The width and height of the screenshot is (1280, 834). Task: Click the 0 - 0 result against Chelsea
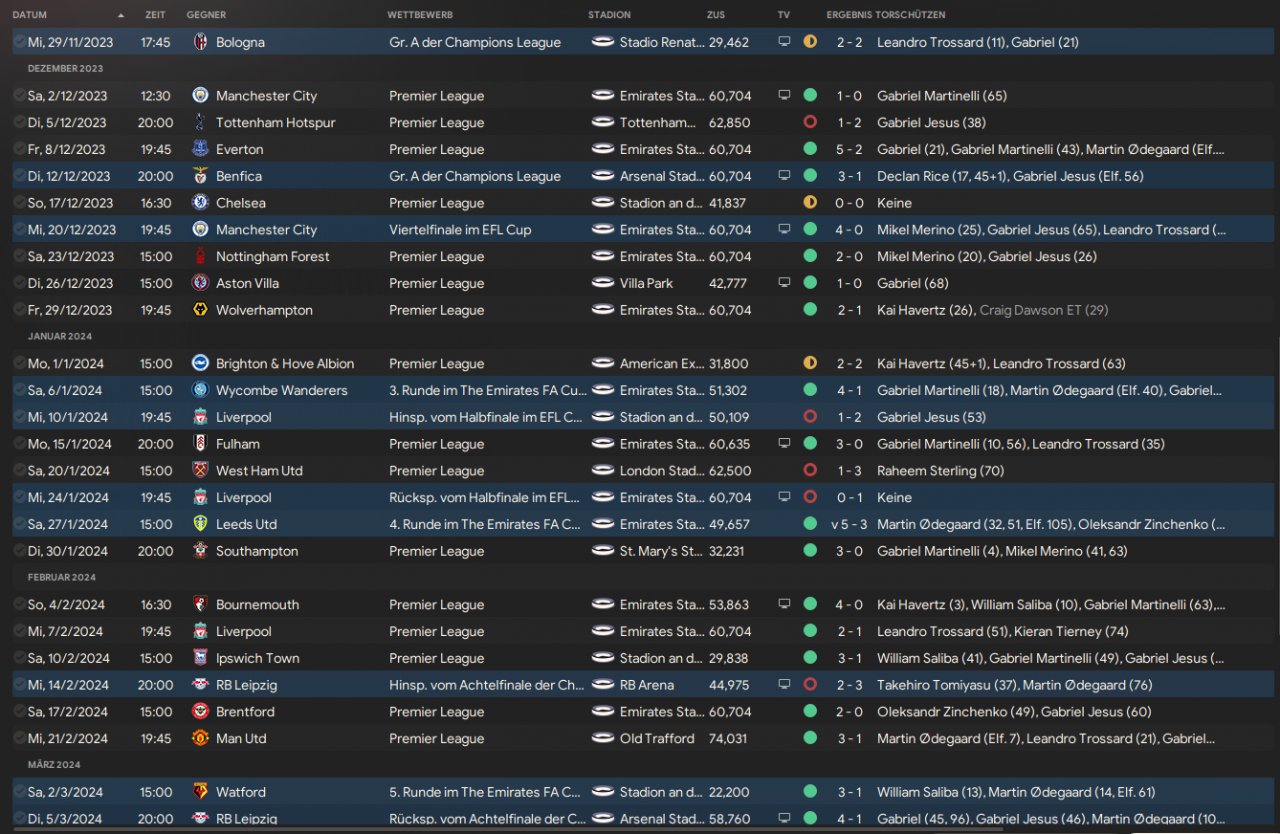pos(849,202)
